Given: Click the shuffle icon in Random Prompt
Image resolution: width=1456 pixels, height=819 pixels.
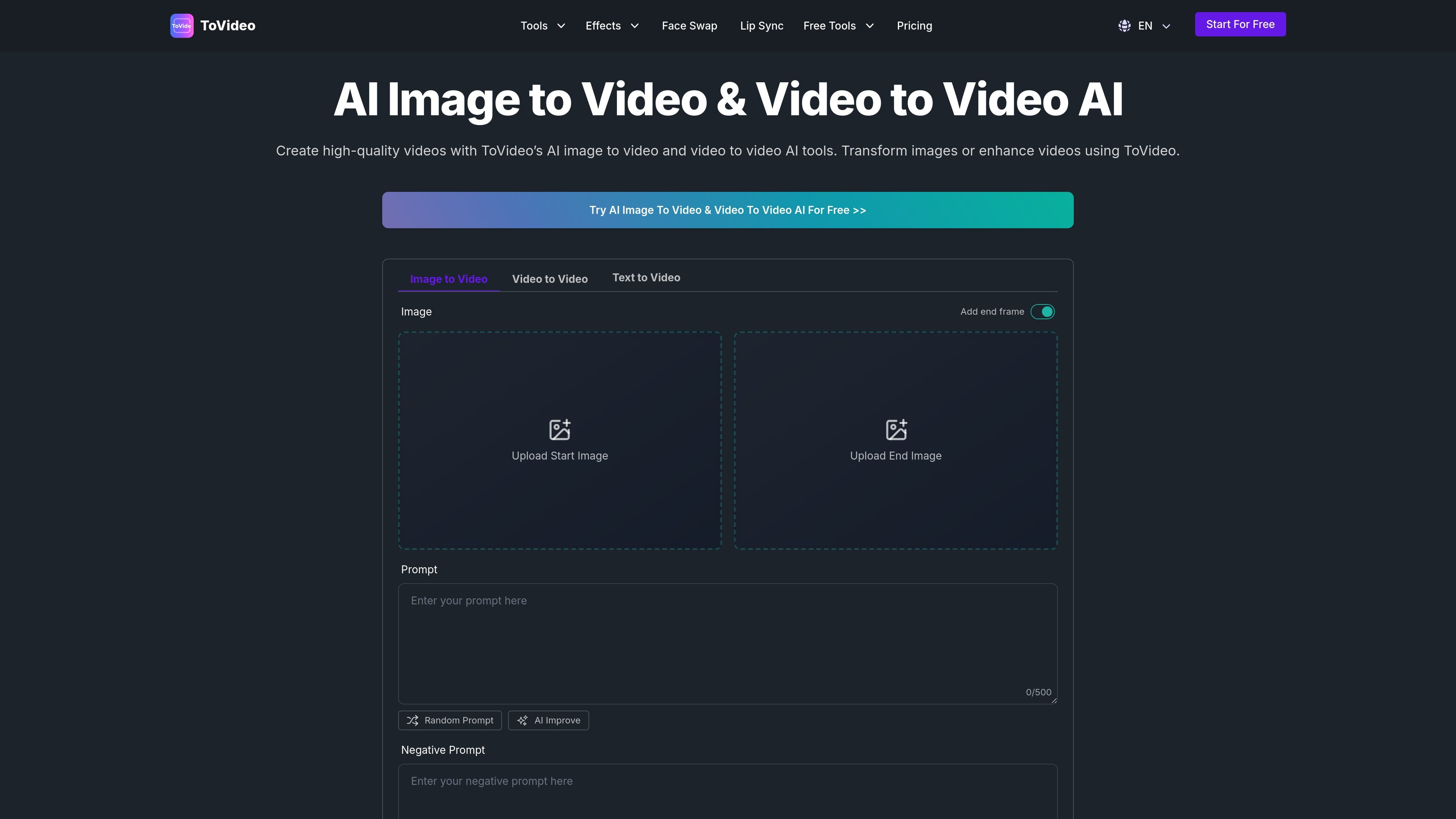Looking at the screenshot, I should pyautogui.click(x=413, y=721).
